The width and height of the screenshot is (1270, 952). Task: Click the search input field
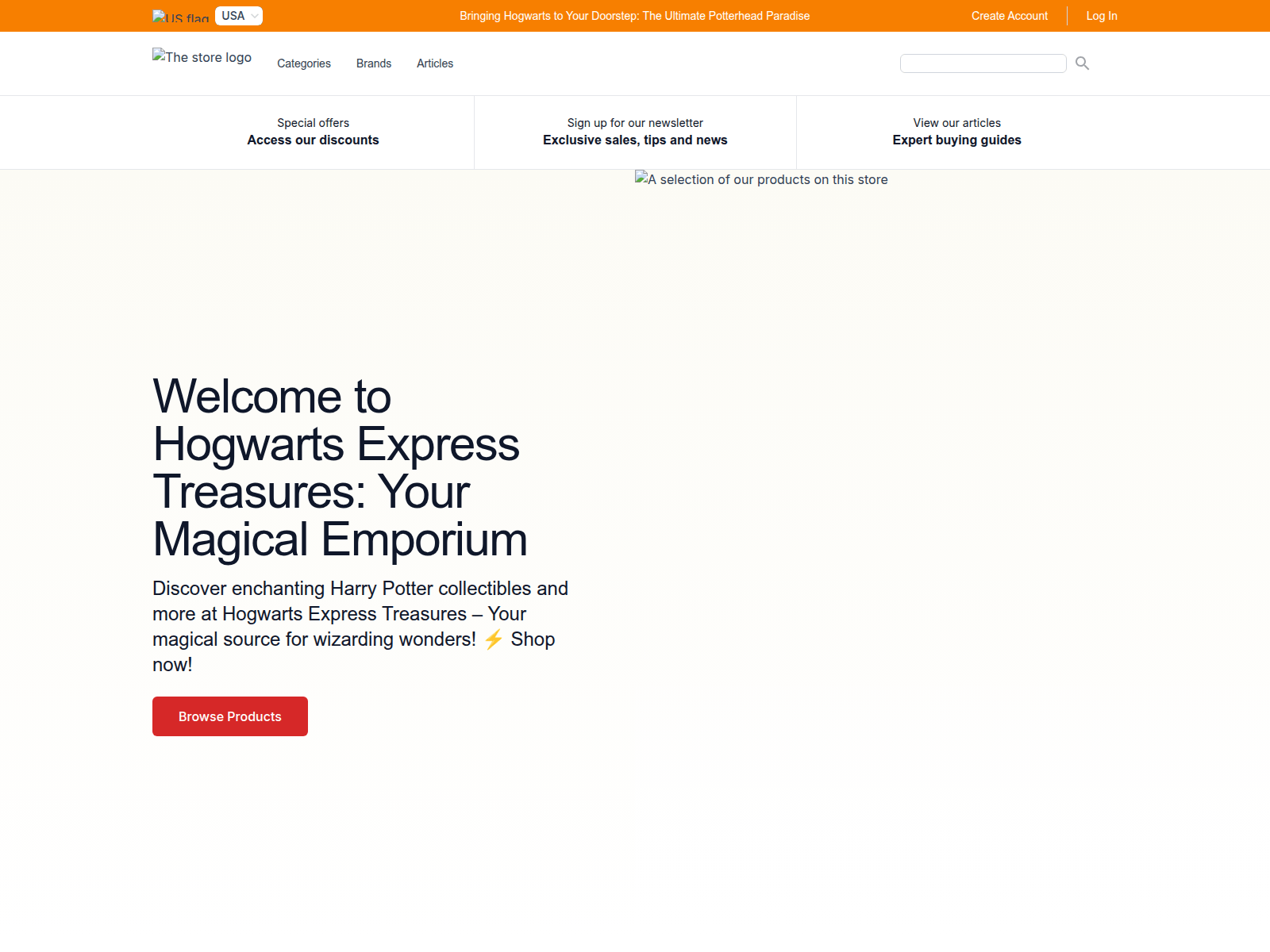coord(983,63)
